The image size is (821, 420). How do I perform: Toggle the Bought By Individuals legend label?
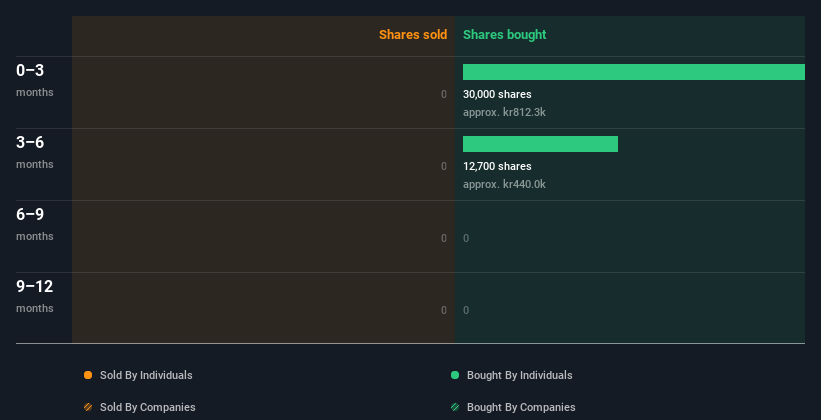pos(519,375)
